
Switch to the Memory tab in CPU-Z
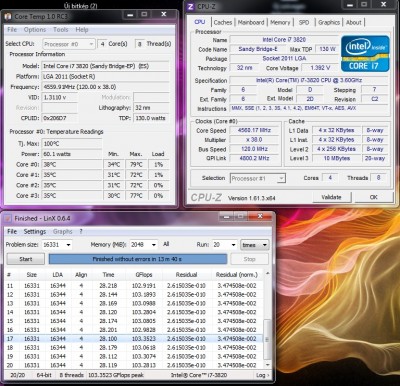pos(280,22)
